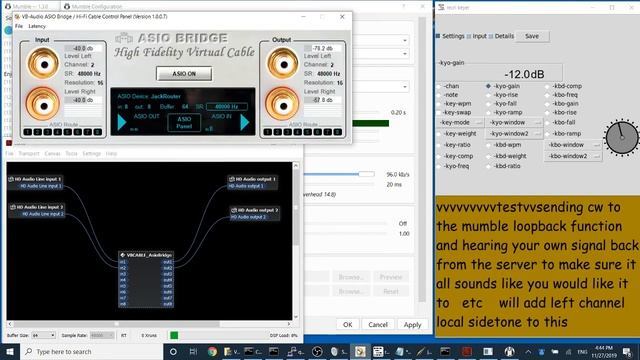
Task: Select Input ASIO Route channel 4
Action: [x=58, y=132]
